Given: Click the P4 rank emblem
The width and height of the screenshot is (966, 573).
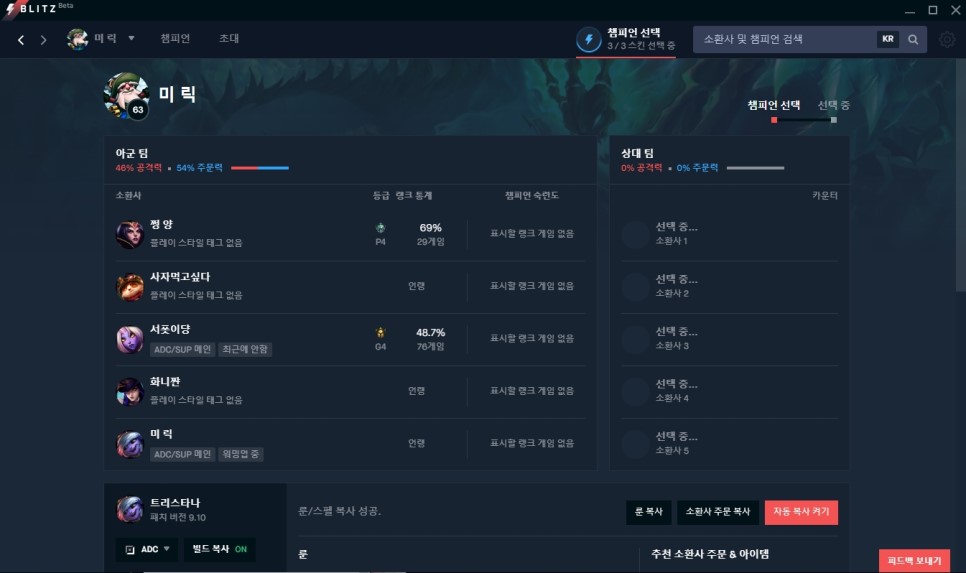Looking at the screenshot, I should pos(380,229).
